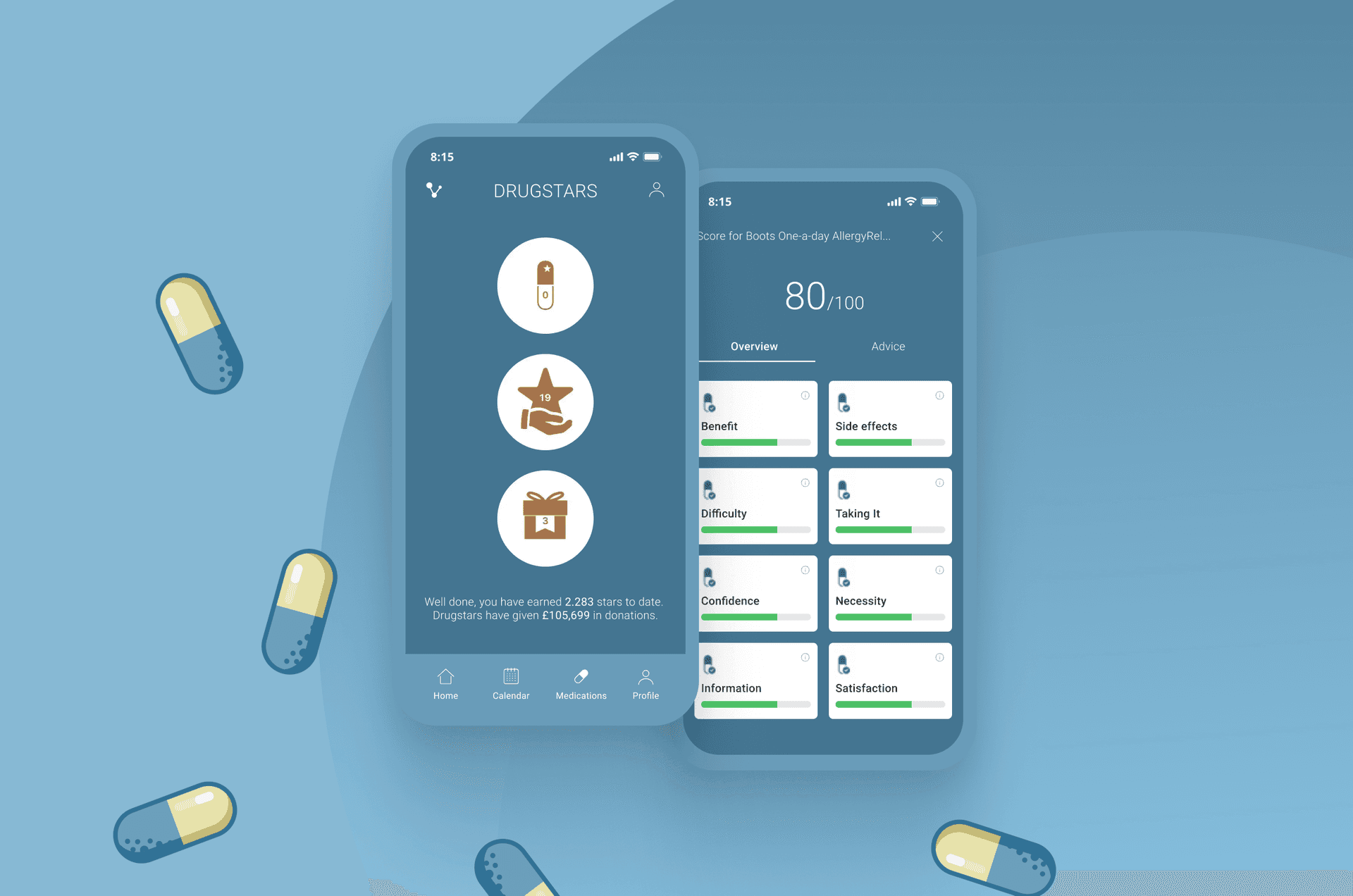Expand the Benefit score details
Screen dimensions: 1353x896
click(x=803, y=395)
